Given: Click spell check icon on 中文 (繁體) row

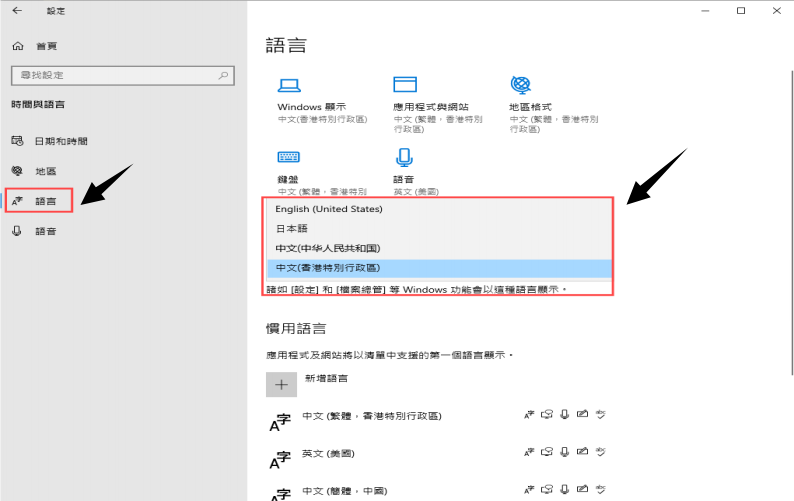Looking at the screenshot, I should 601,414.
